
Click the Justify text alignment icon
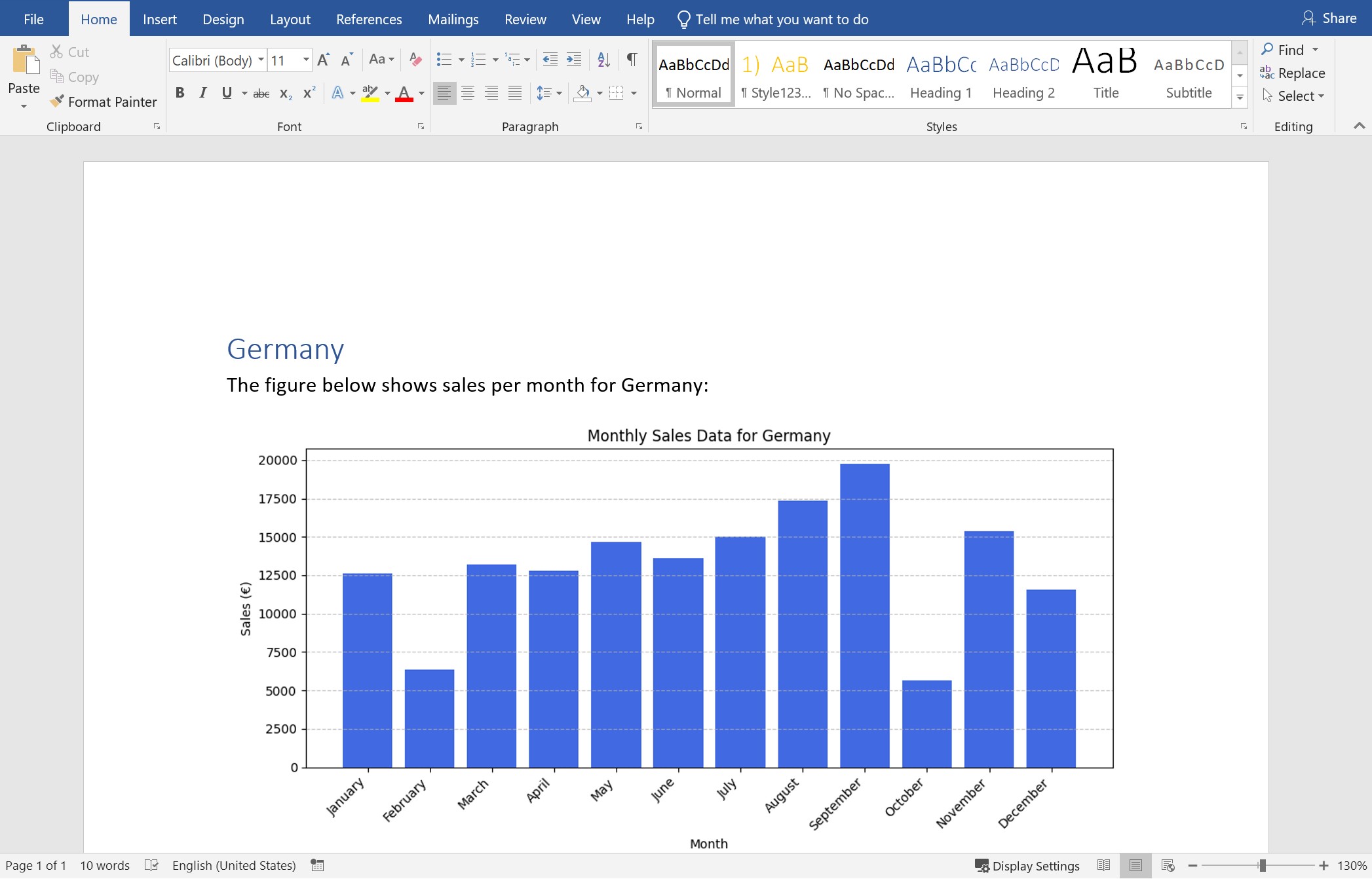pyautogui.click(x=515, y=93)
